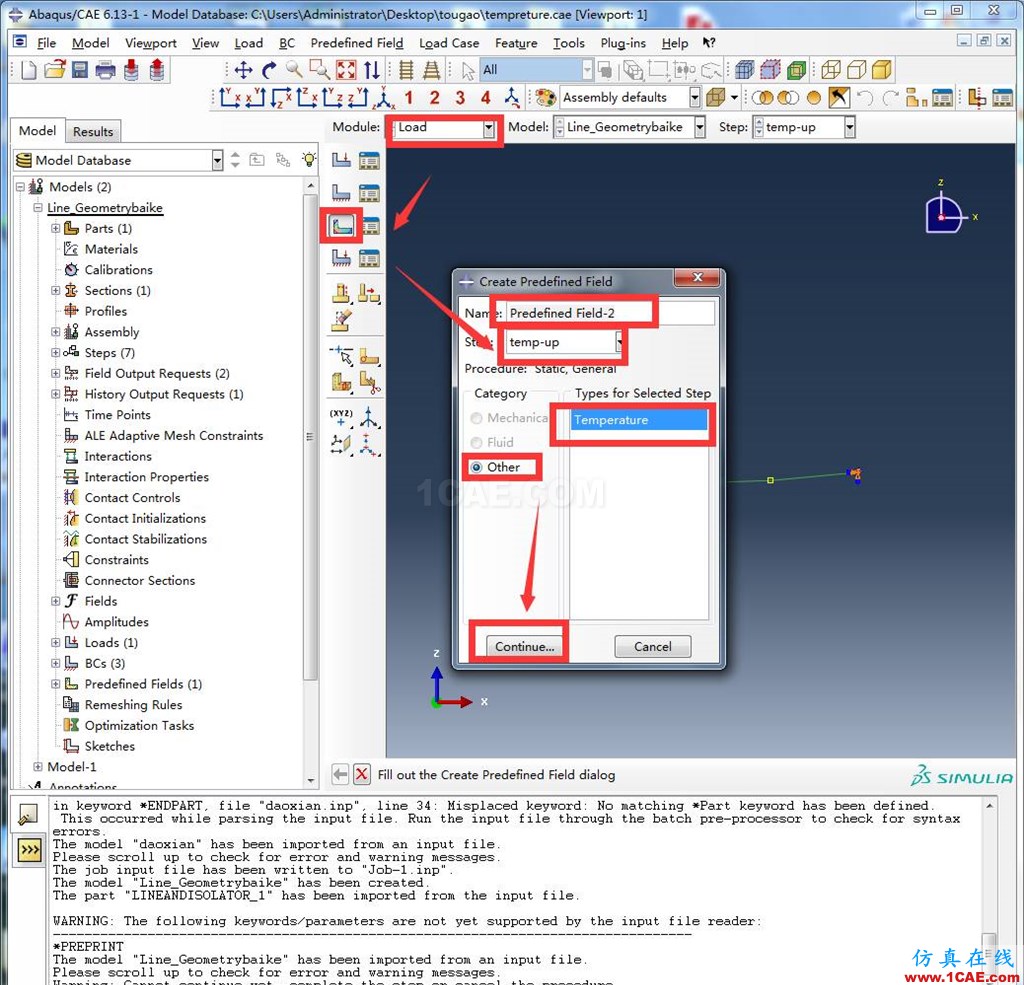This screenshot has width=1024, height=985.
Task: Open the Tools menu
Action: pos(569,43)
